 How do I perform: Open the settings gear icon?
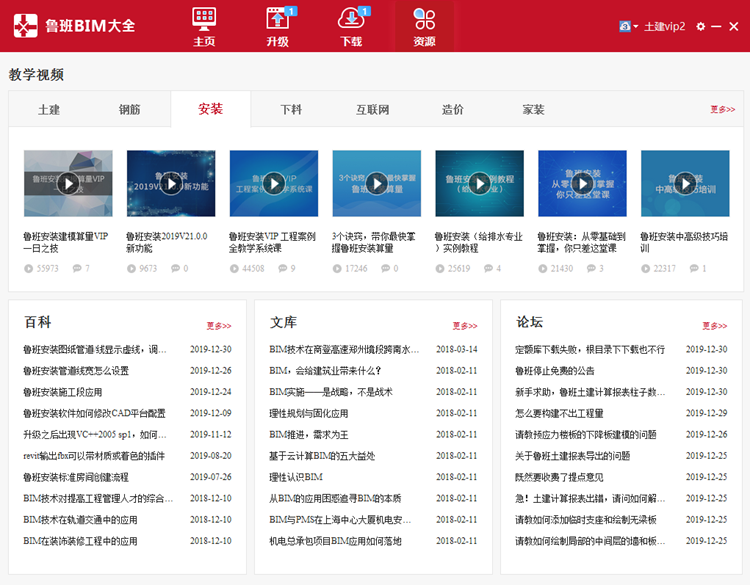click(x=701, y=27)
